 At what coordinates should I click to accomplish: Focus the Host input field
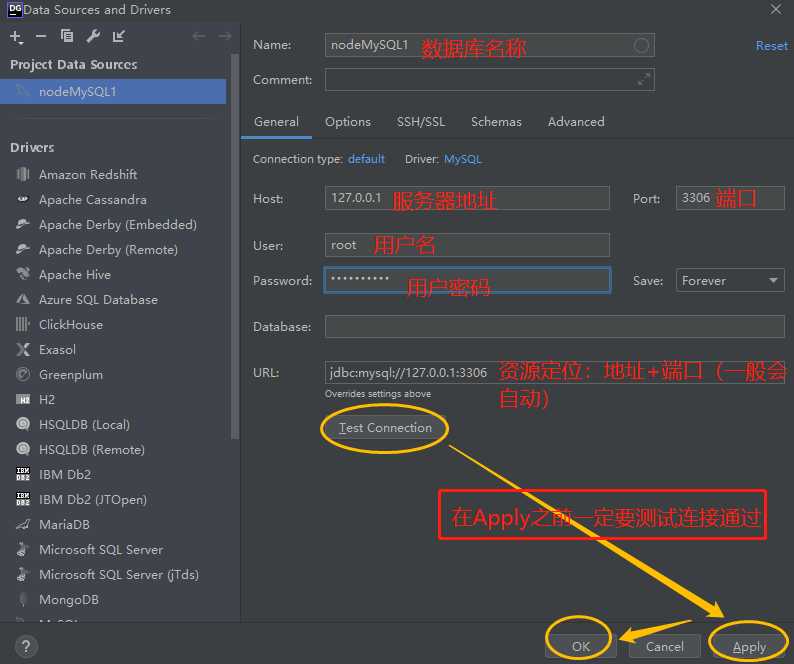pos(467,198)
